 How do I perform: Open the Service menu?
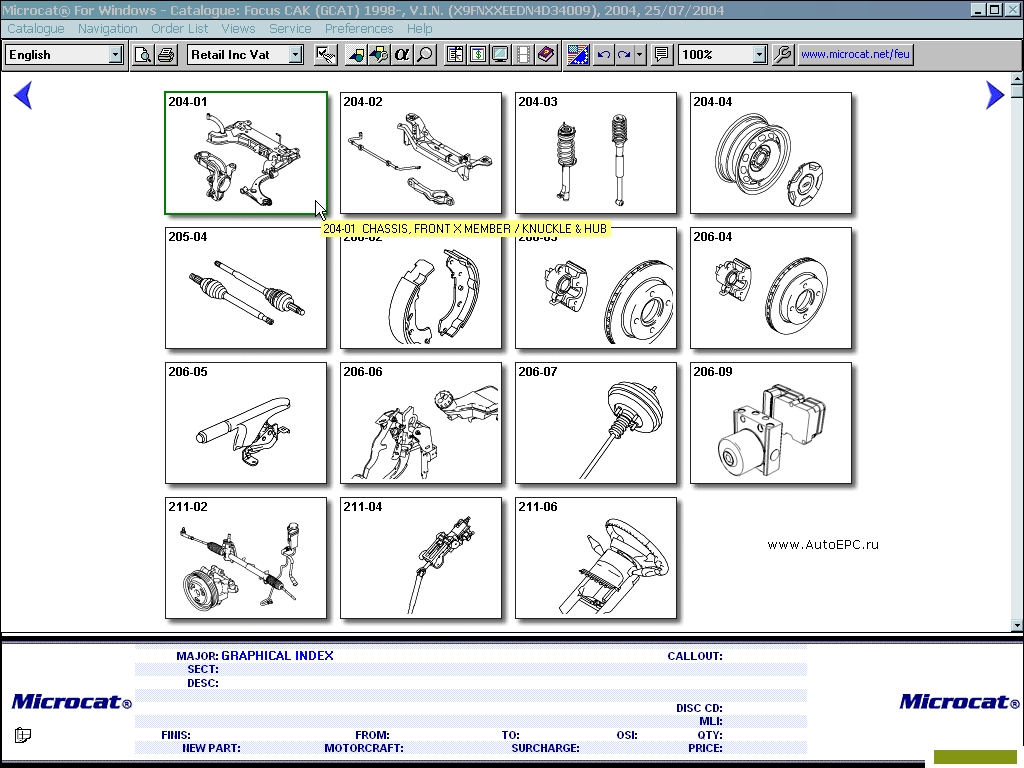click(x=290, y=29)
